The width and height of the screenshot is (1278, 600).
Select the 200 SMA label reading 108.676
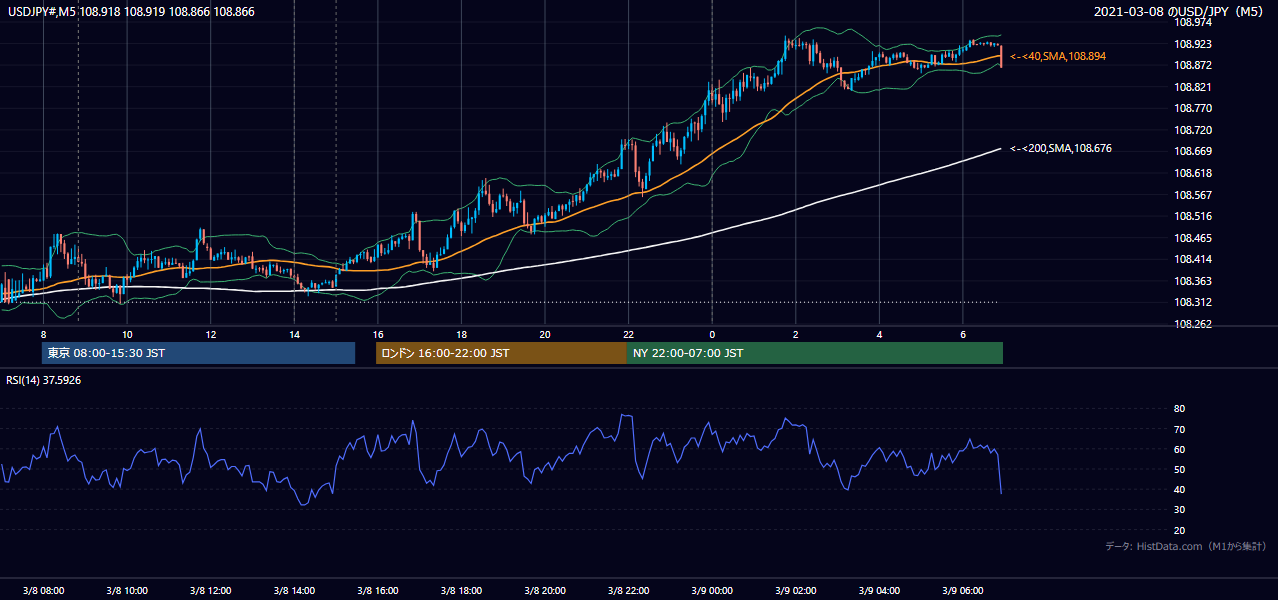pyautogui.click(x=1061, y=148)
